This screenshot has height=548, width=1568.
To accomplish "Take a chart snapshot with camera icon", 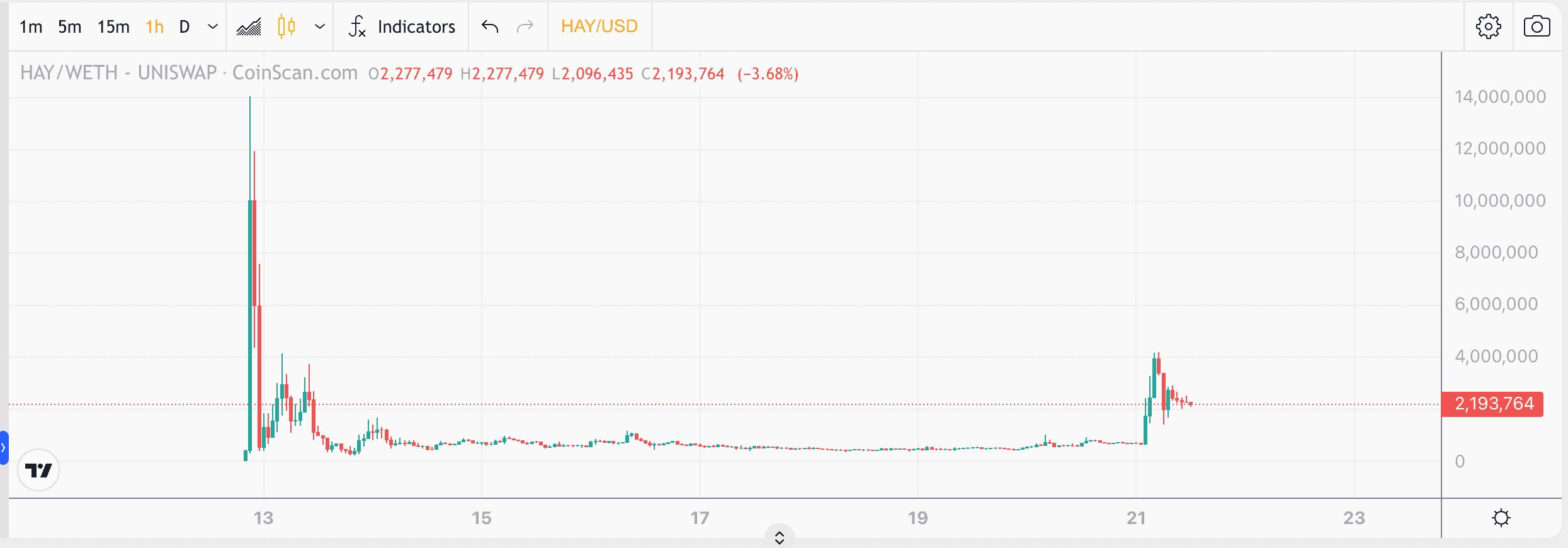I will click(1537, 26).
